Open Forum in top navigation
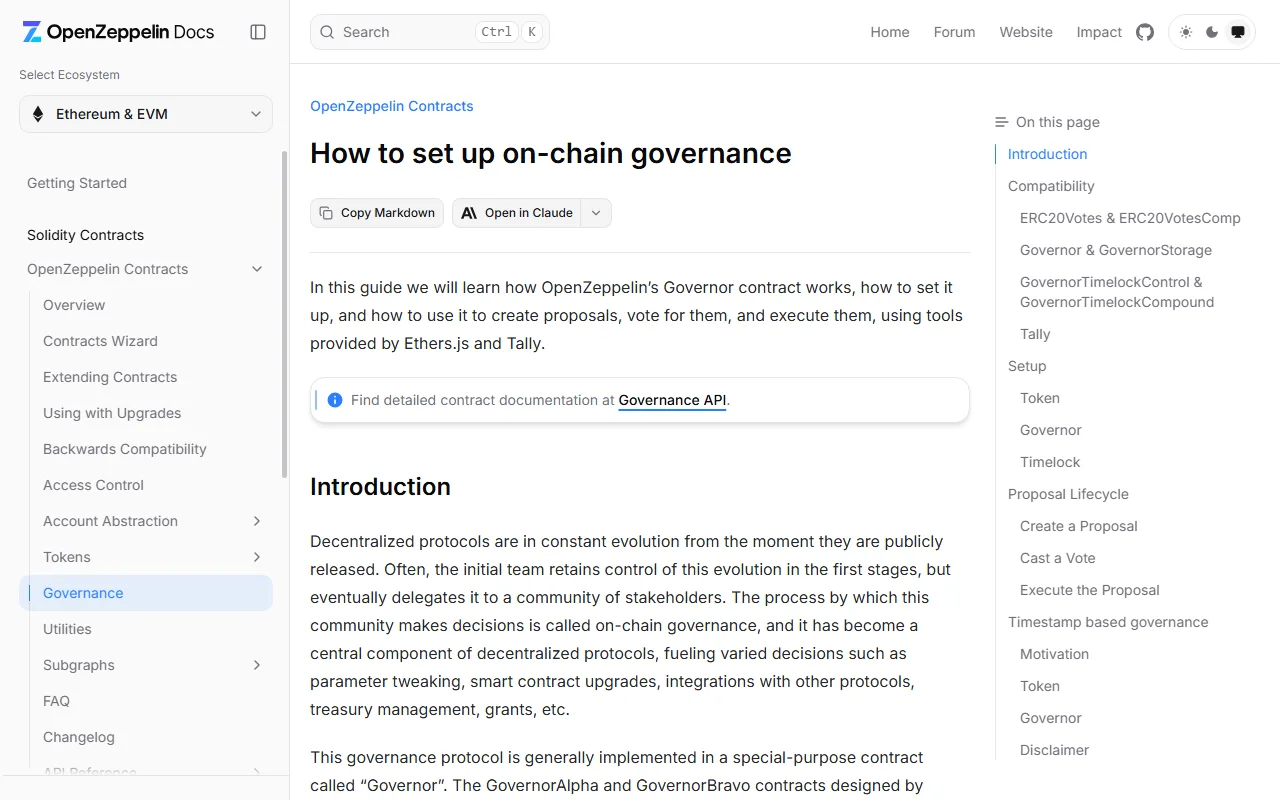1280x800 pixels. (x=954, y=32)
